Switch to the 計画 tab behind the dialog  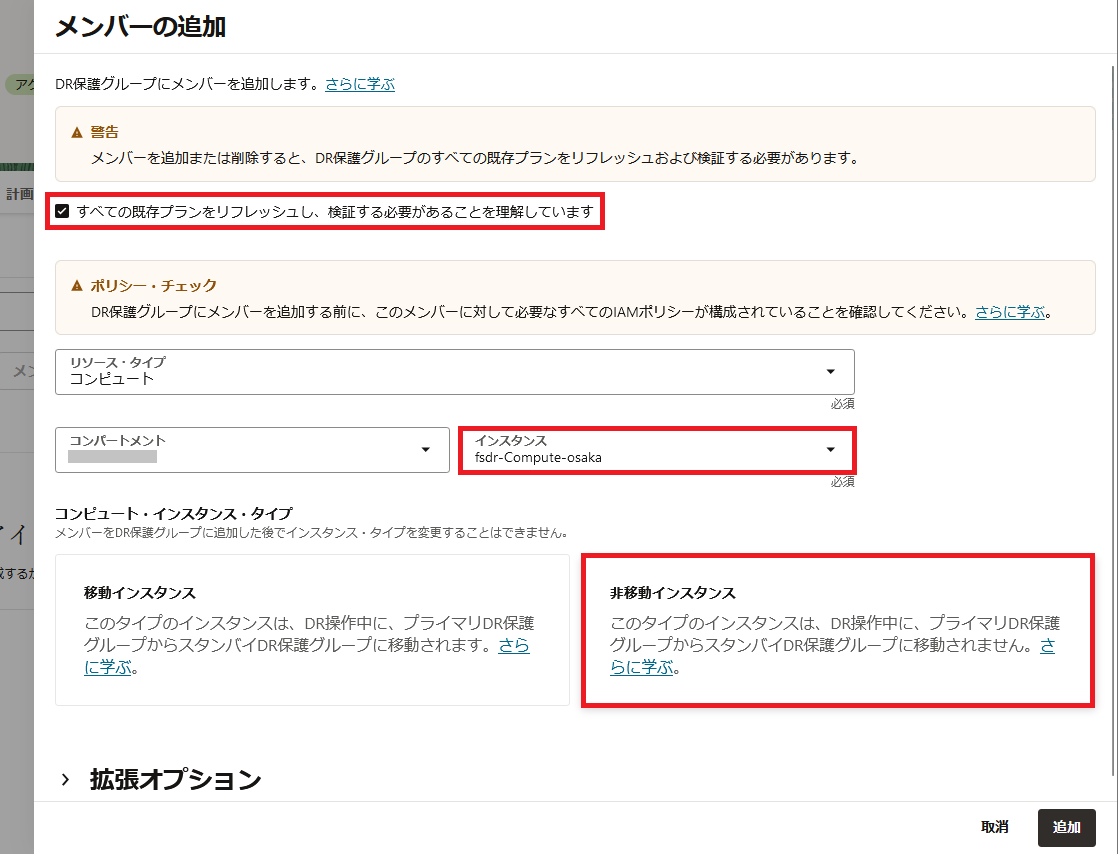[x=18, y=194]
